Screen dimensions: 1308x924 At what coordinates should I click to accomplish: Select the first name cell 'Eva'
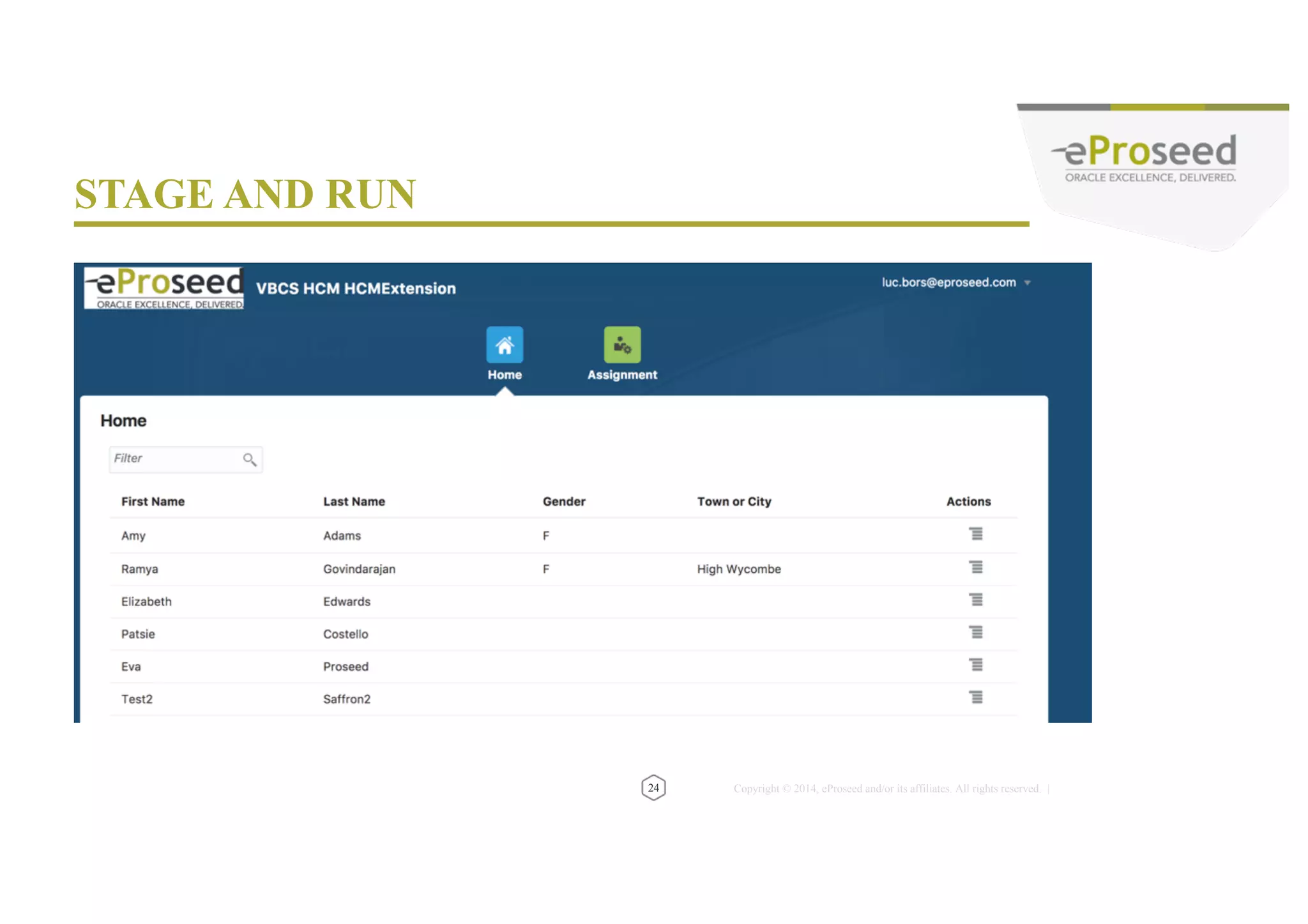131,667
